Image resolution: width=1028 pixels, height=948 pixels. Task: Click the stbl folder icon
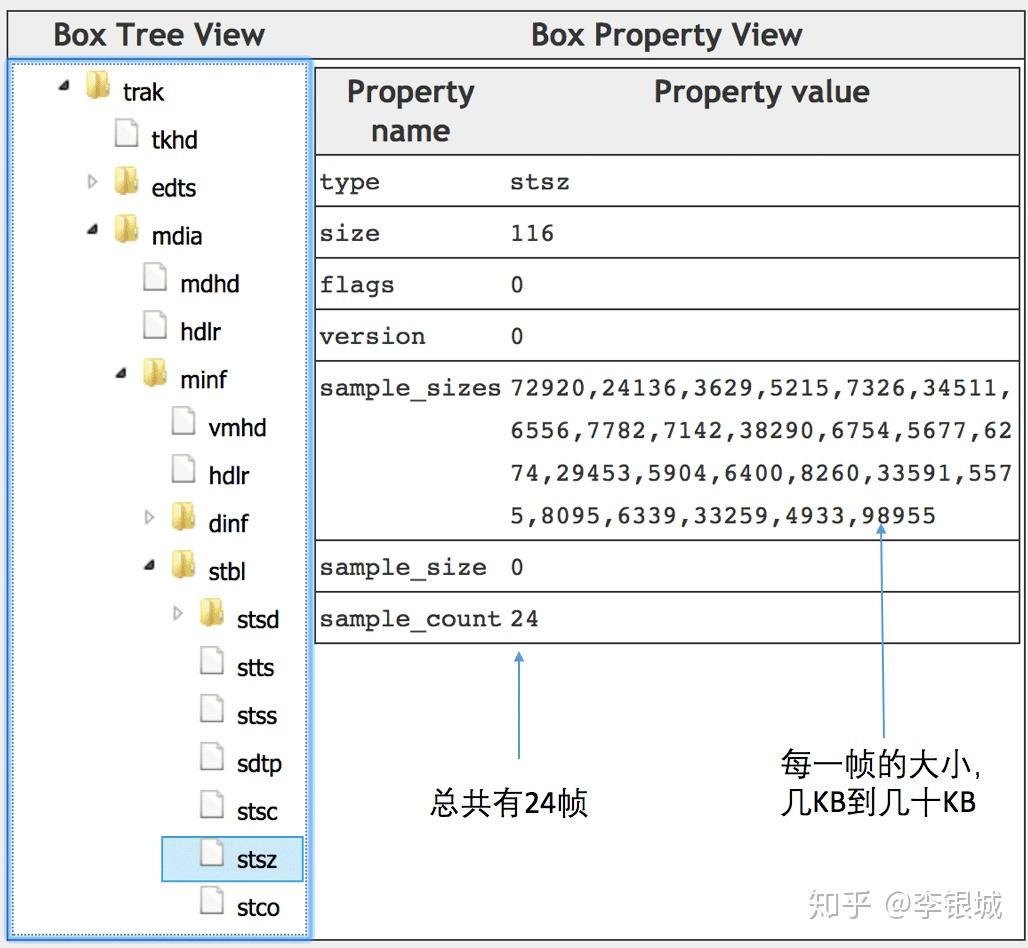click(x=183, y=567)
